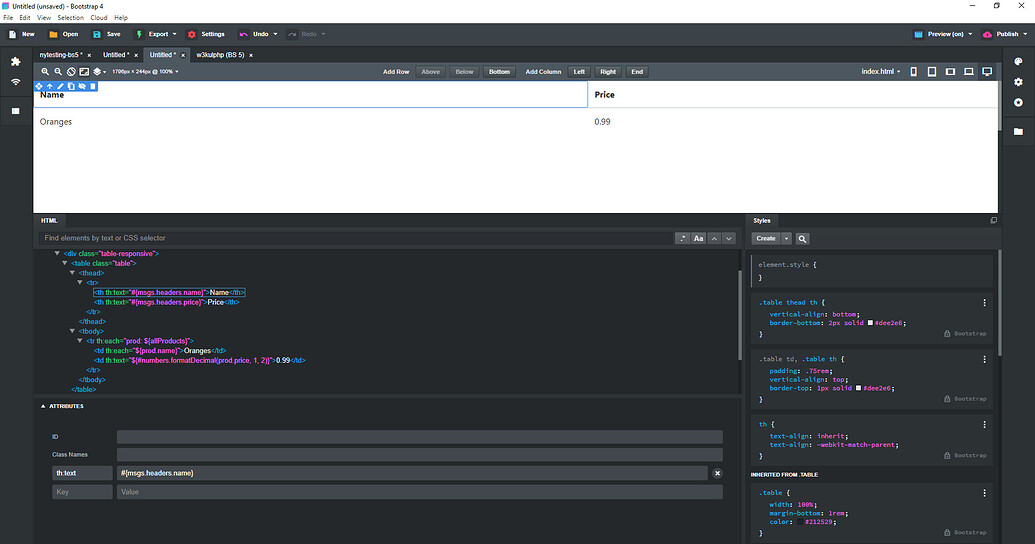Open the Appearance palette panel
This screenshot has width=1035, height=544.
[1018, 61]
